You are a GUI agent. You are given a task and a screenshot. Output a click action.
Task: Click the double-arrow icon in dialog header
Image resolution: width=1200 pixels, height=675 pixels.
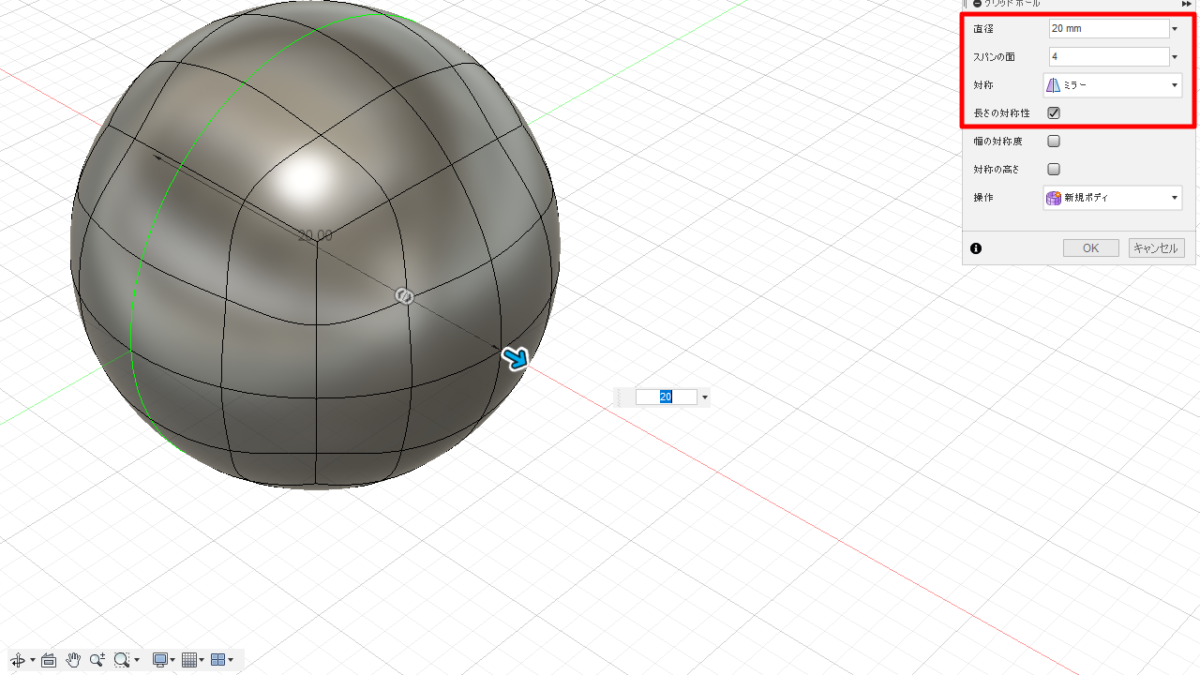[1186, 4]
